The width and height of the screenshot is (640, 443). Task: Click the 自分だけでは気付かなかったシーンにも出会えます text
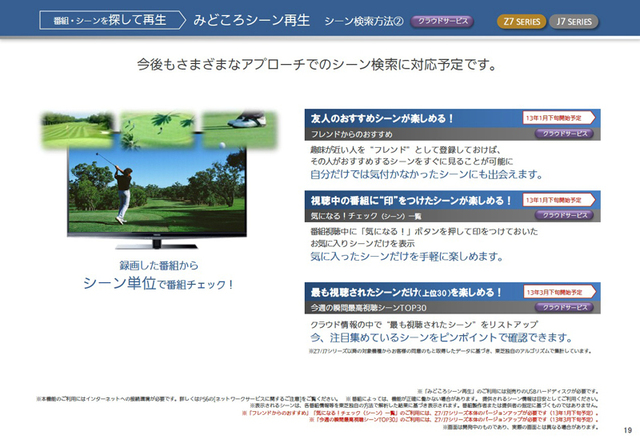click(x=427, y=174)
